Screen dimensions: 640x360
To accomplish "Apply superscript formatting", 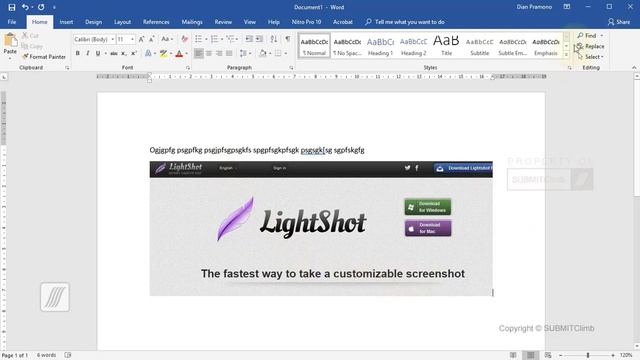I will tap(133, 53).
